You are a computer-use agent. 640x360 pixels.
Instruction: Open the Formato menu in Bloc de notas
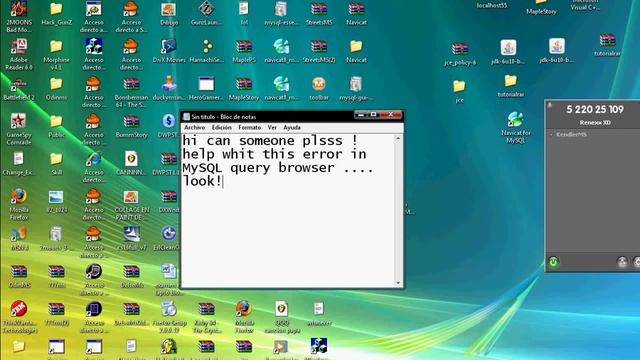point(249,127)
